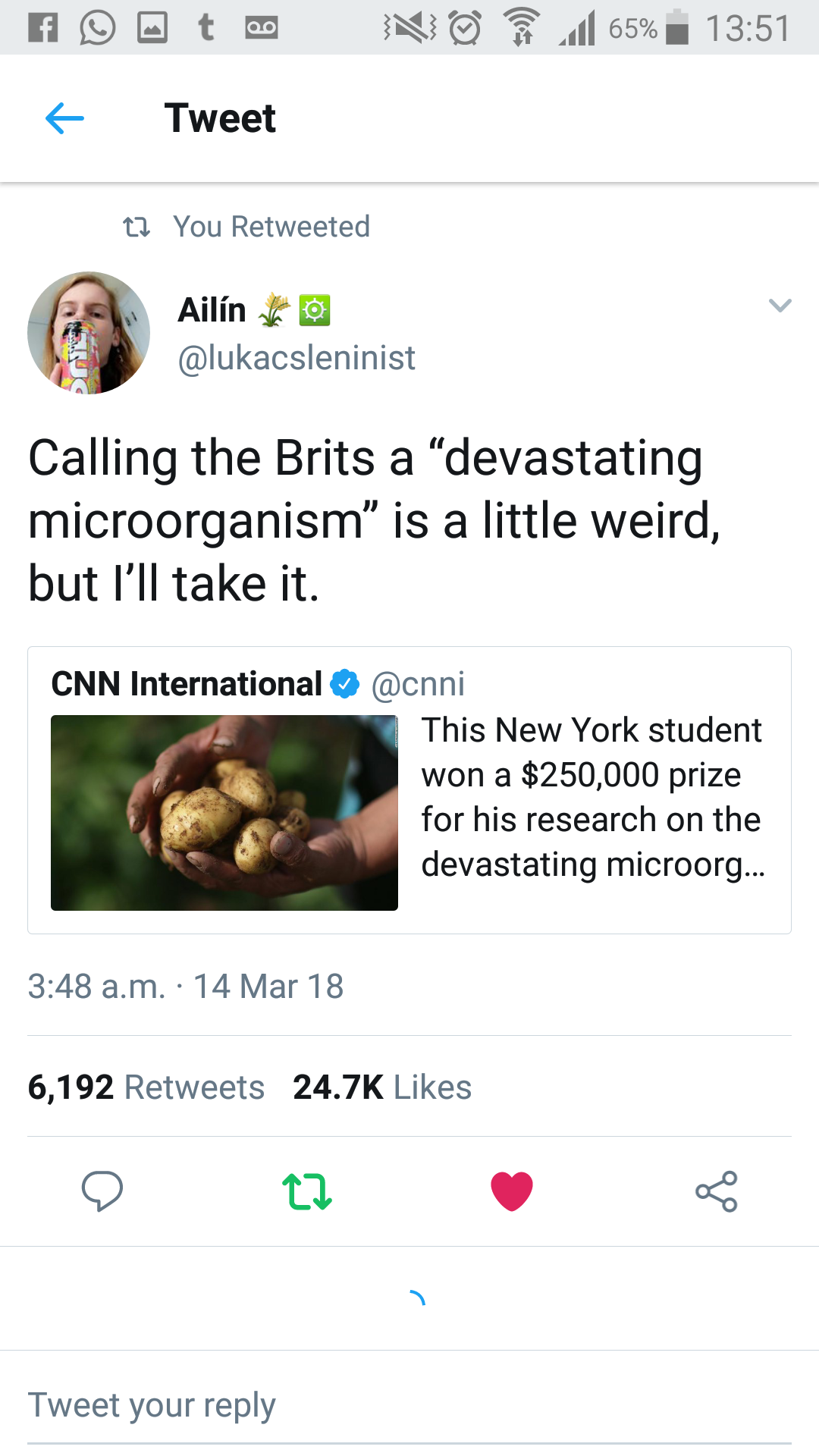View the 6,192 Retweets list
Screen dimensions: 819x1456
[x=146, y=1087]
